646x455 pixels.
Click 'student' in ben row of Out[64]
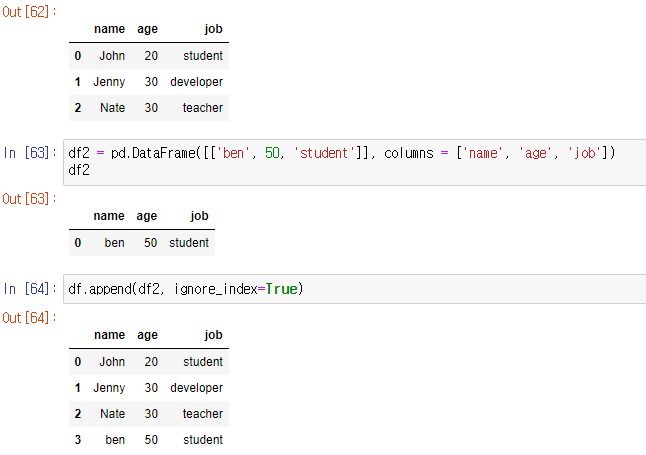203,440
